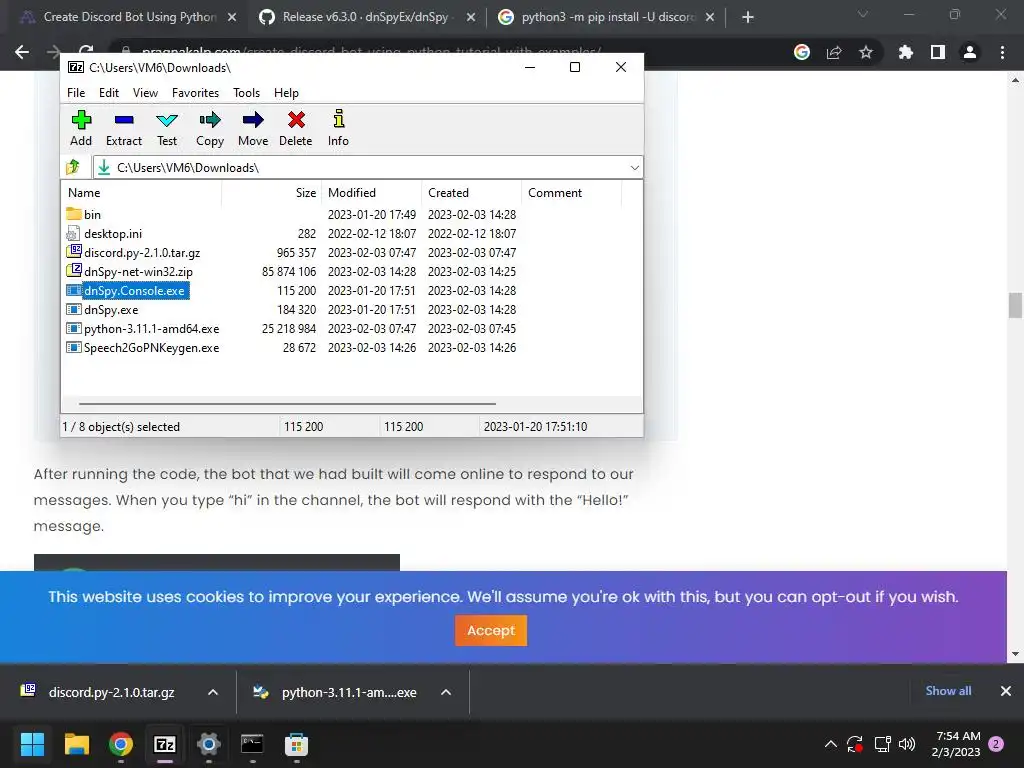Open File Explorer from taskbar
The image size is (1024, 768).
(76, 744)
